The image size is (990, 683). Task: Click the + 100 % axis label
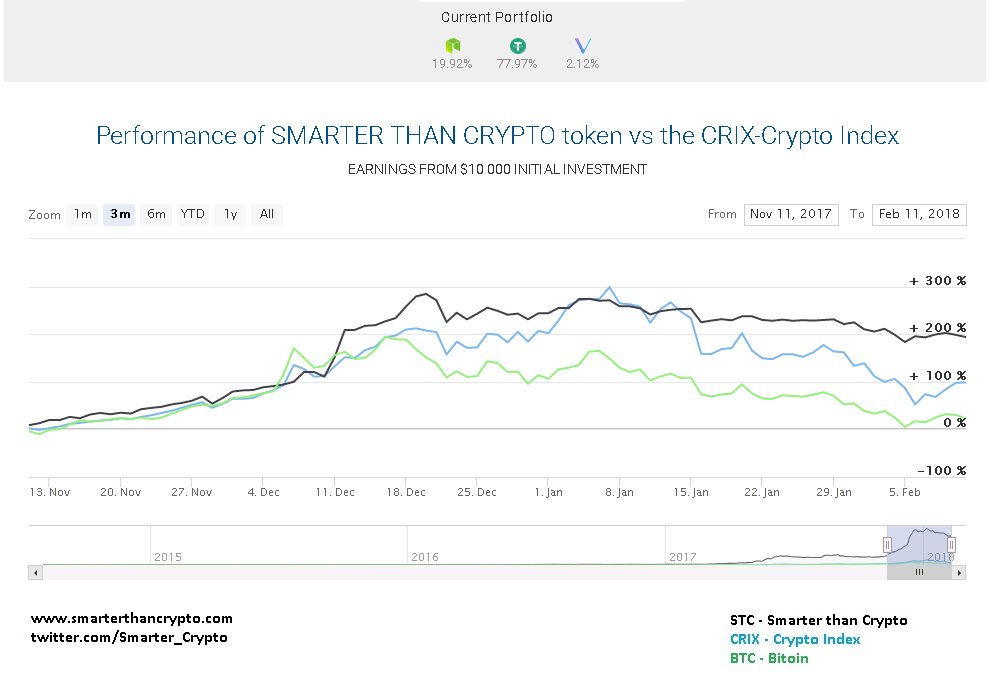[938, 376]
